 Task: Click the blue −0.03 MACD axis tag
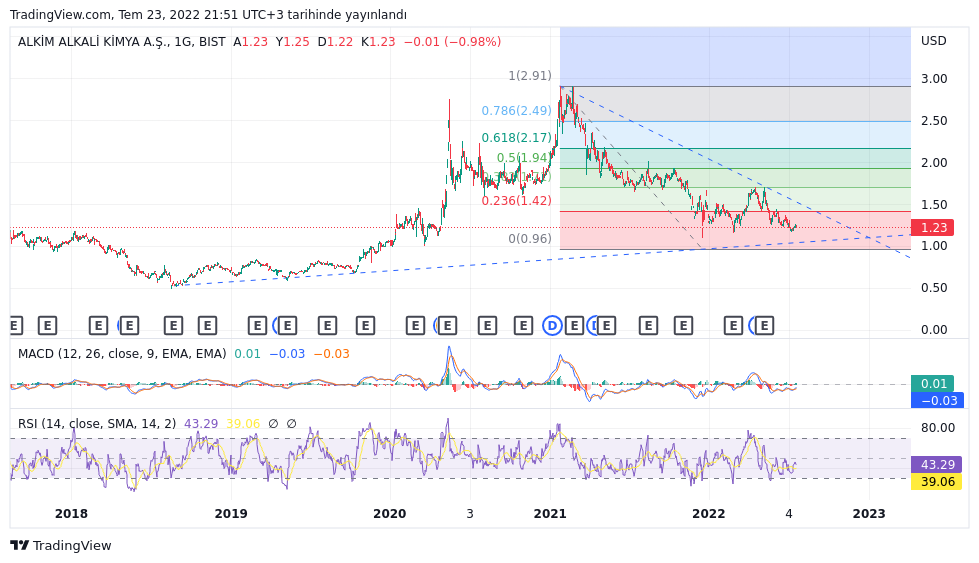(937, 400)
